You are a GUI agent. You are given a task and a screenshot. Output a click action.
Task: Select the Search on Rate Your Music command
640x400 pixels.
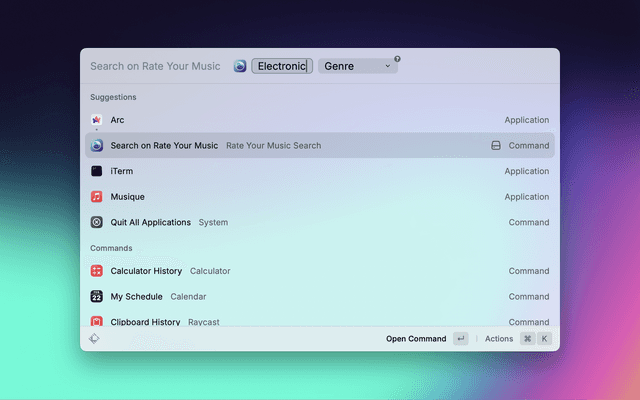300,146
